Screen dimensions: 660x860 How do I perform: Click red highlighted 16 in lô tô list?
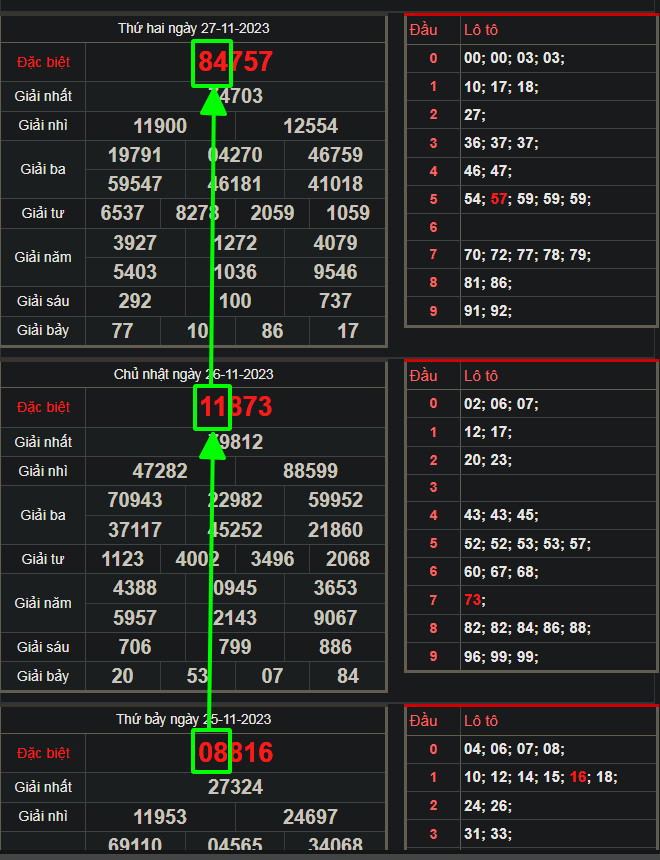pyautogui.click(x=580, y=777)
